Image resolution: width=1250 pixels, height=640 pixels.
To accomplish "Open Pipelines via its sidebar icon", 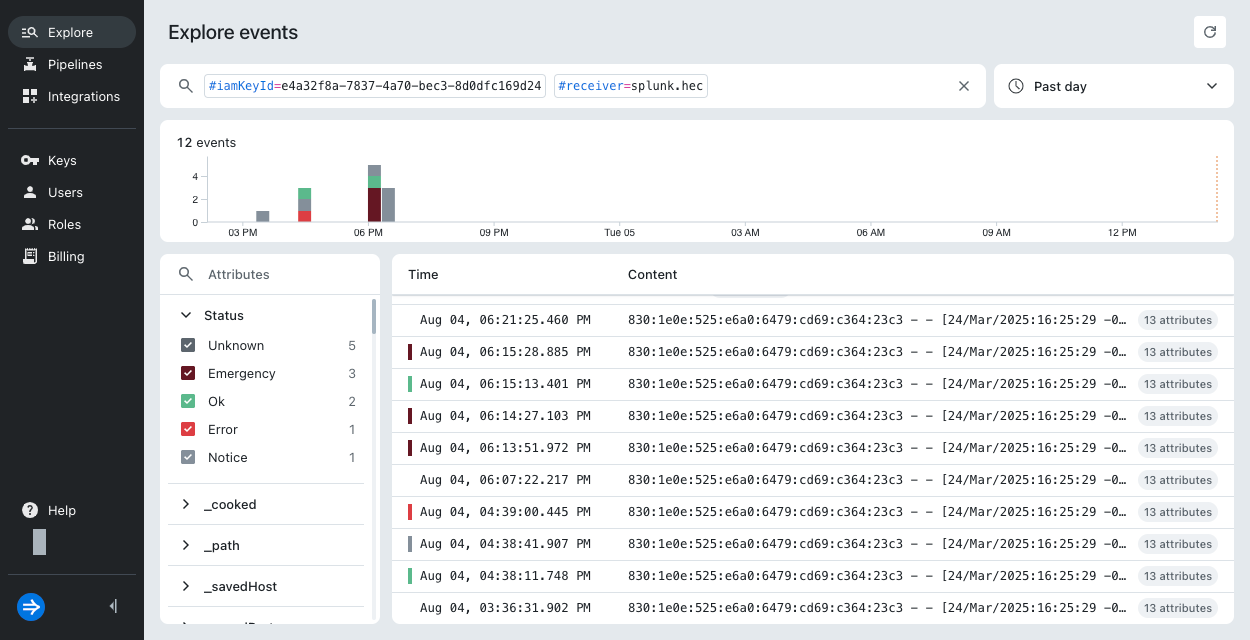I will 29,64.
